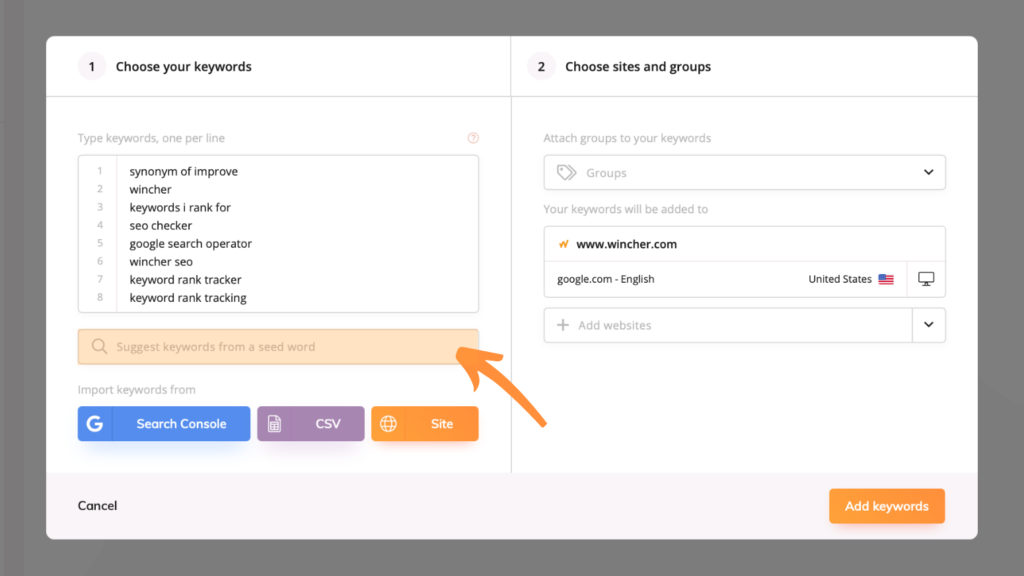The width and height of the screenshot is (1024, 576).
Task: Focus the Suggest keywords seed word field
Action: click(x=278, y=347)
